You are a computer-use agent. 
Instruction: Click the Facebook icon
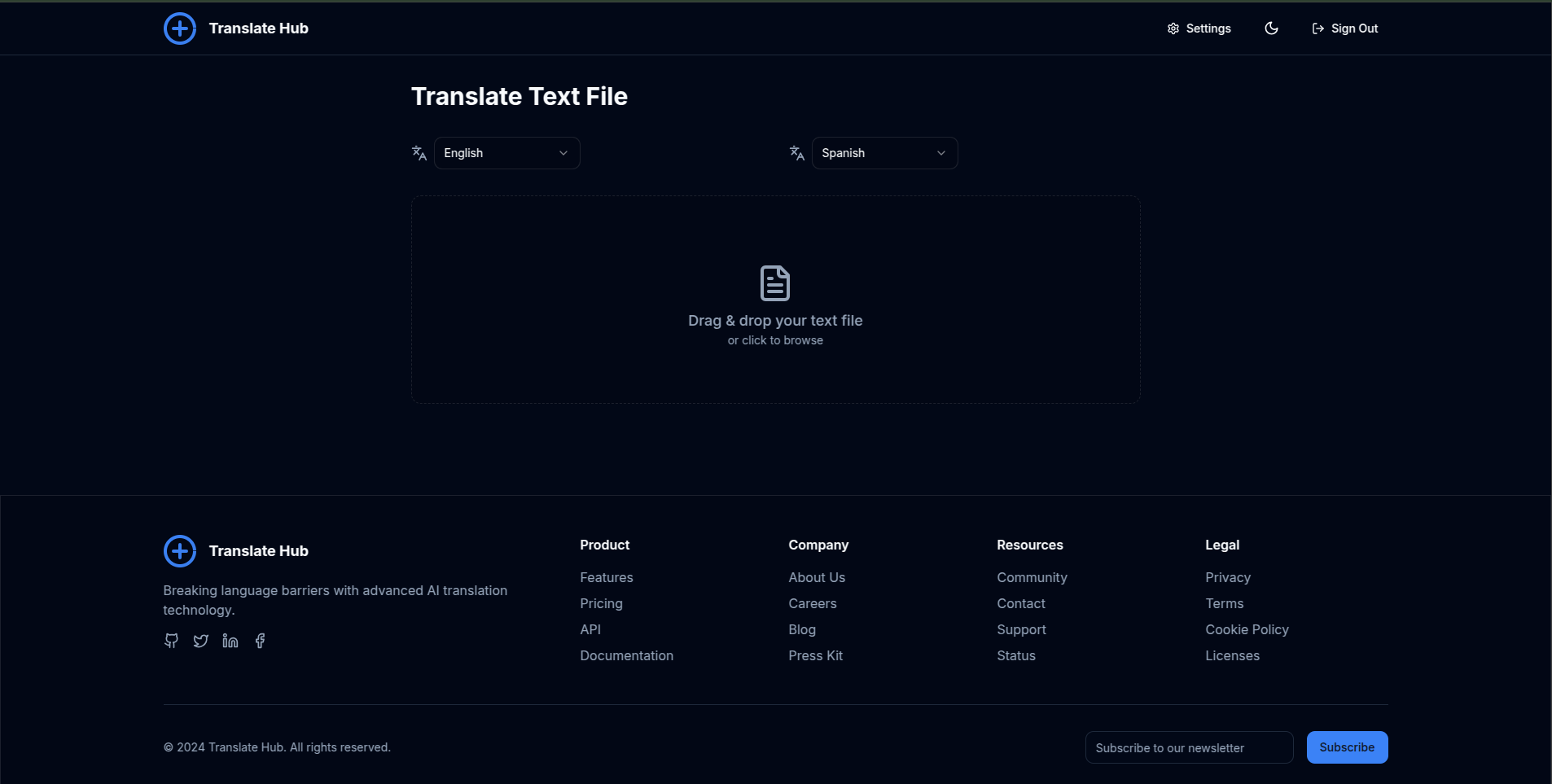click(259, 641)
